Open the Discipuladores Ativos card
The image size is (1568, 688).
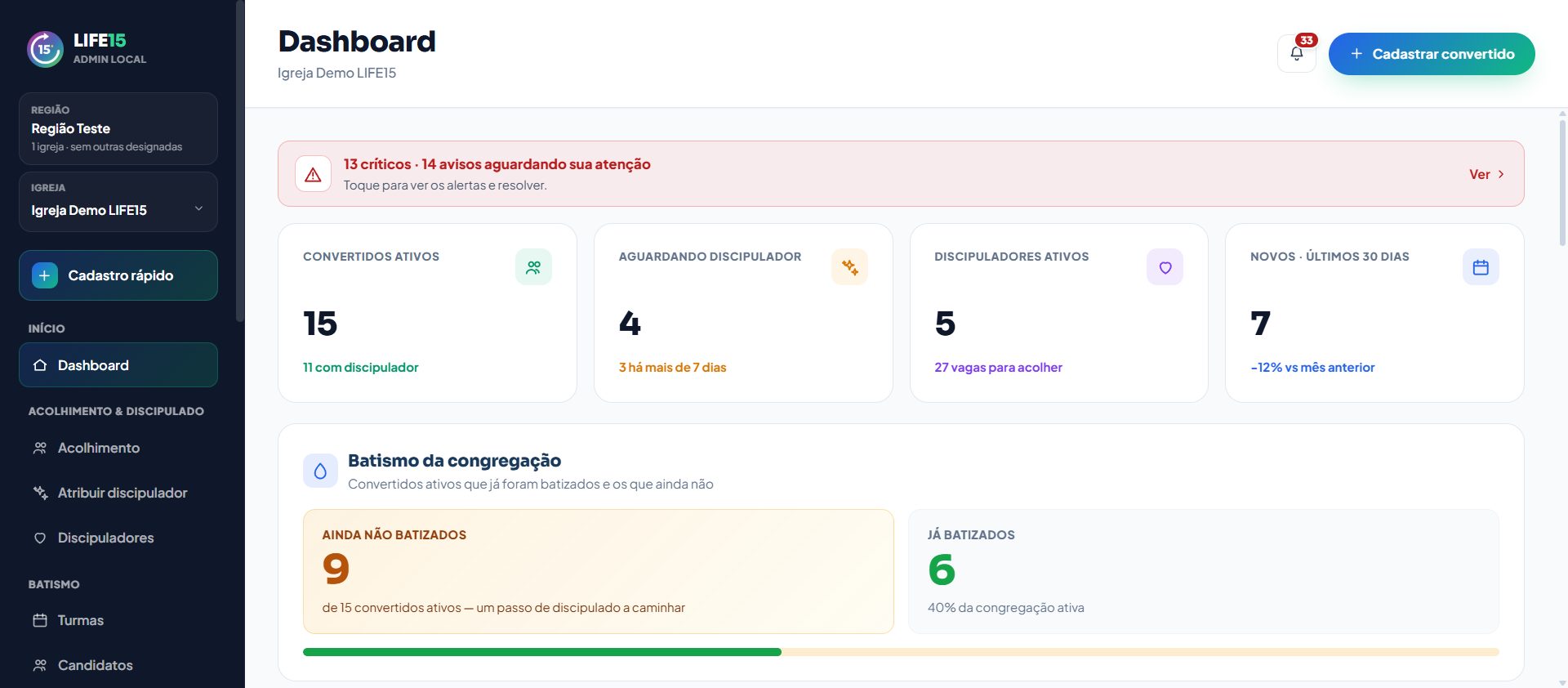[1059, 313]
